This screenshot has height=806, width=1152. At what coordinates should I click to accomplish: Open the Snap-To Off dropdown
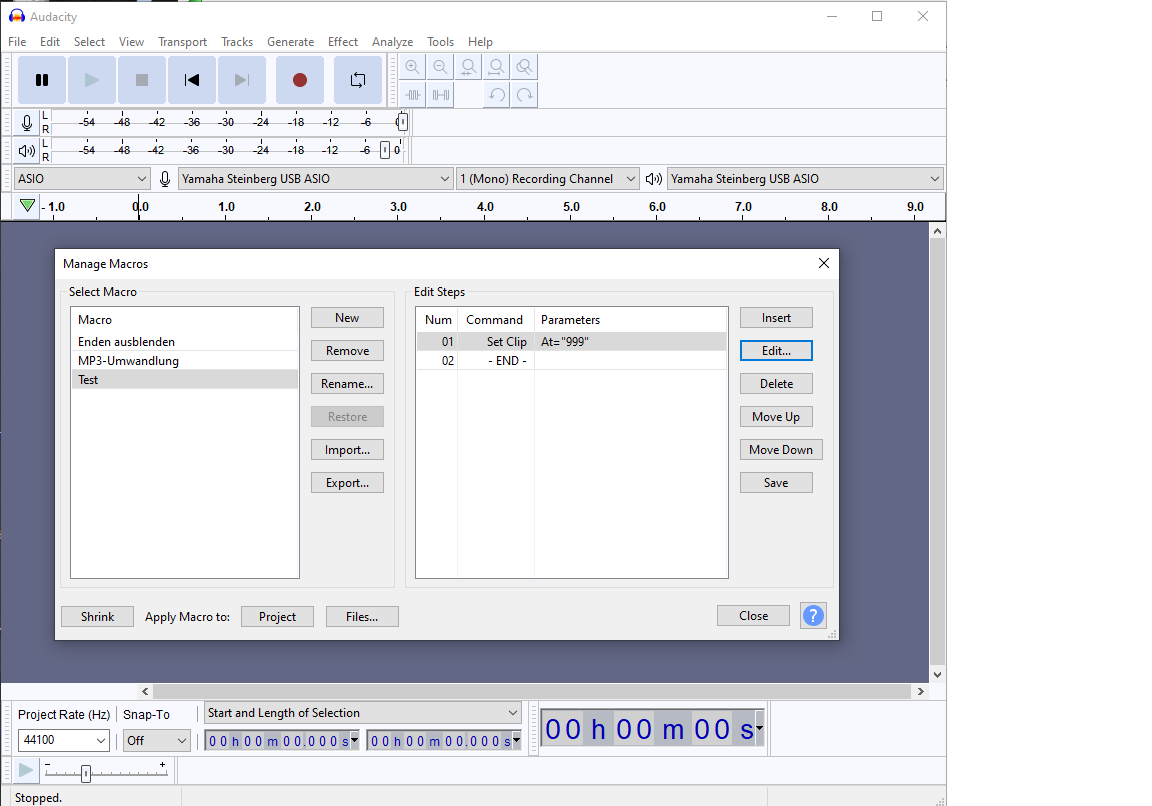[156, 741]
